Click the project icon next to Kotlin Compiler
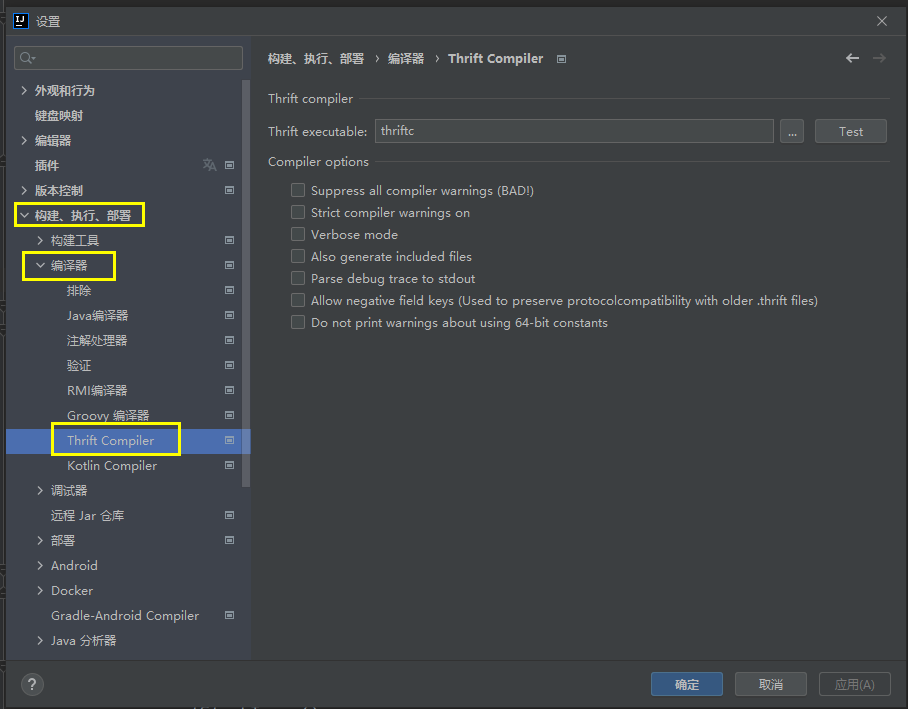Viewport: 908px width, 709px height. point(229,465)
